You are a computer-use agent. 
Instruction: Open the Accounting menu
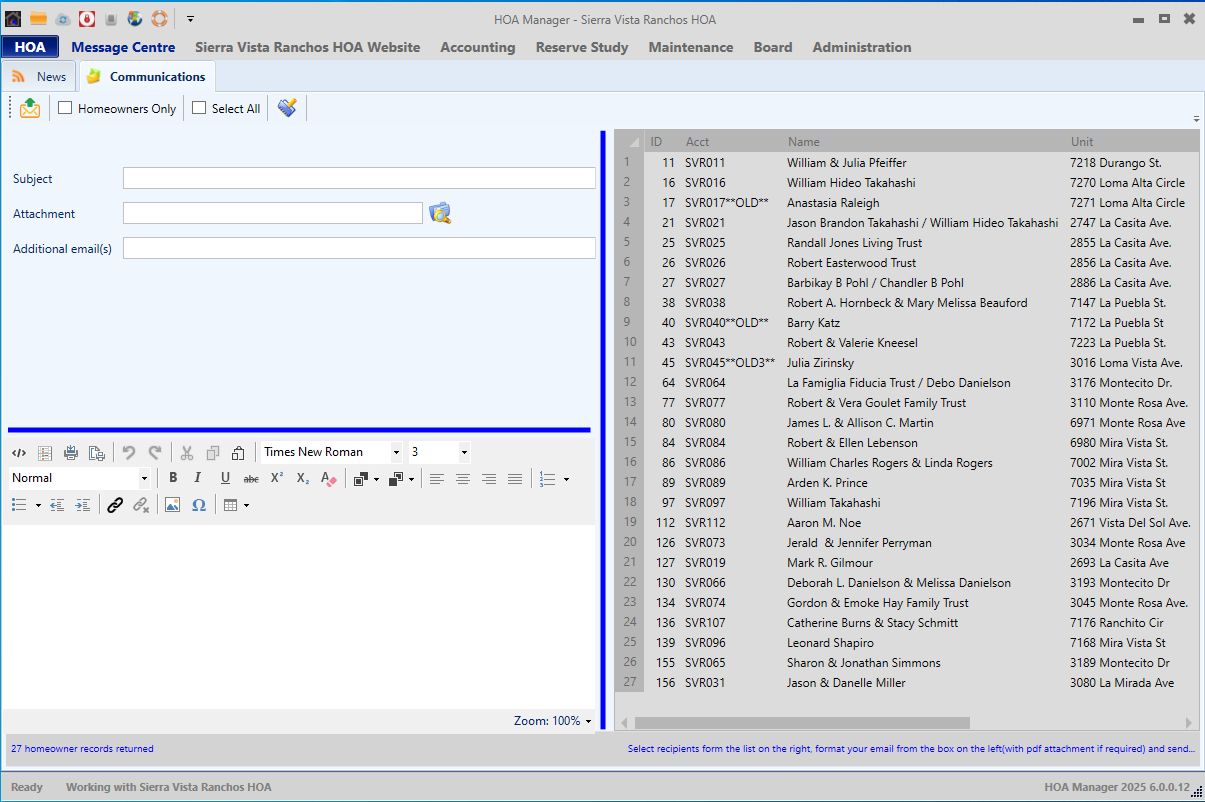(x=477, y=47)
